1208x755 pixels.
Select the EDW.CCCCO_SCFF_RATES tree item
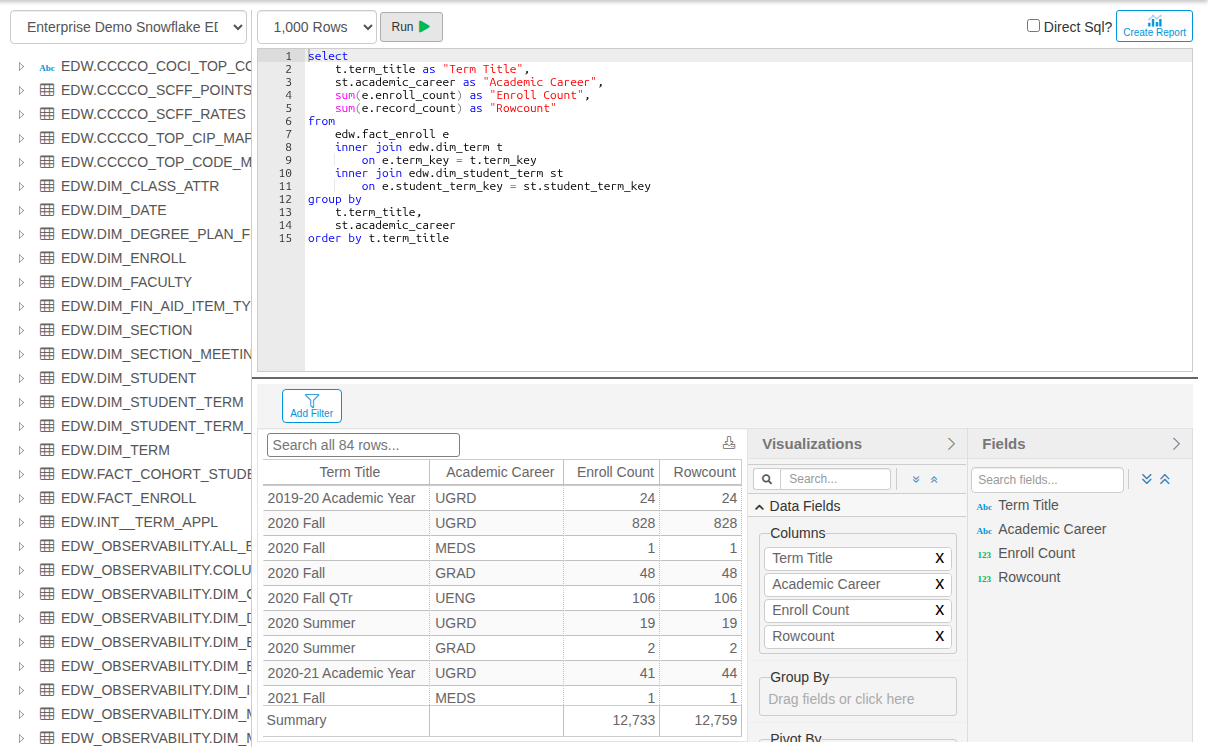click(153, 114)
